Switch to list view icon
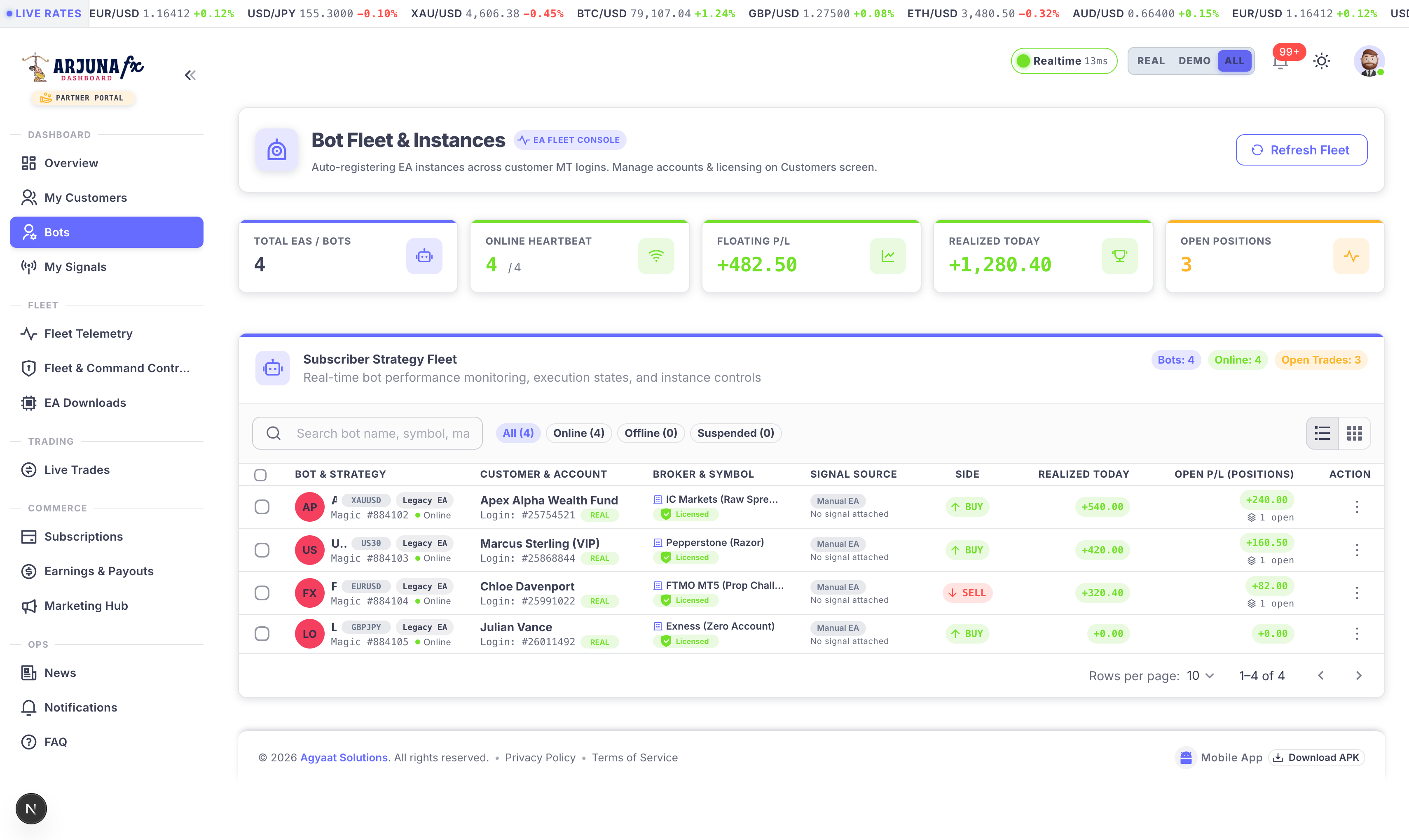Image resolution: width=1409 pixels, height=840 pixels. tap(1322, 433)
